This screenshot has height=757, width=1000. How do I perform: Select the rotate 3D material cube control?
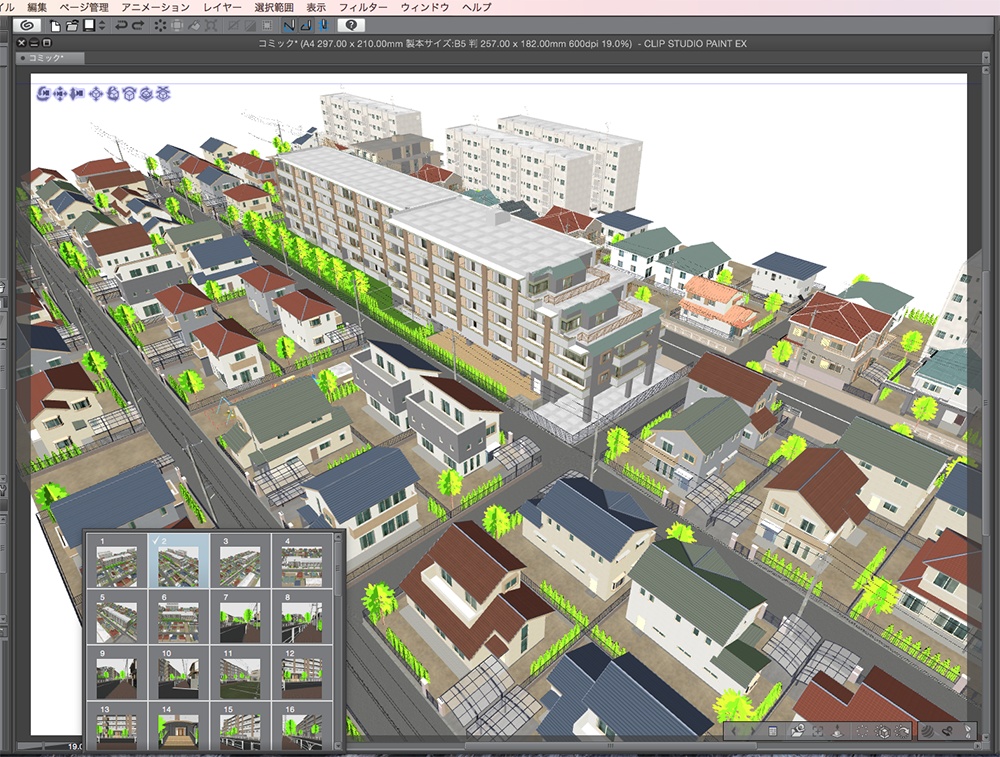pyautogui.click(x=131, y=93)
